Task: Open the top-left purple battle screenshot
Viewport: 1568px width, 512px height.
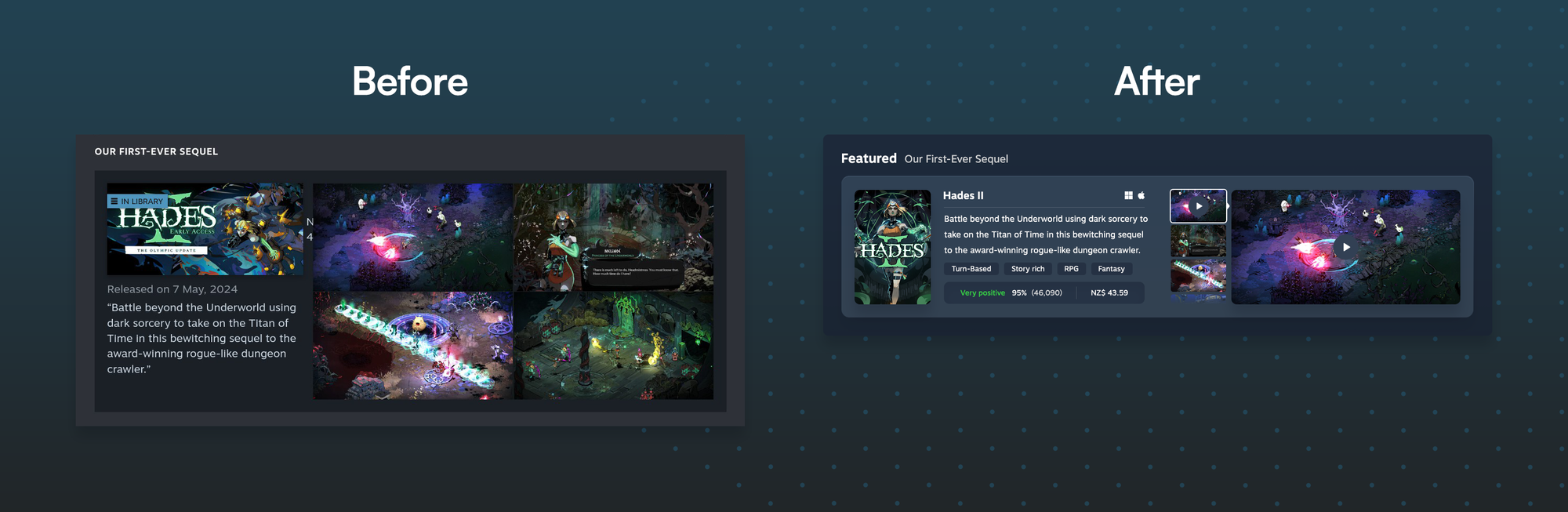Action: click(x=412, y=237)
